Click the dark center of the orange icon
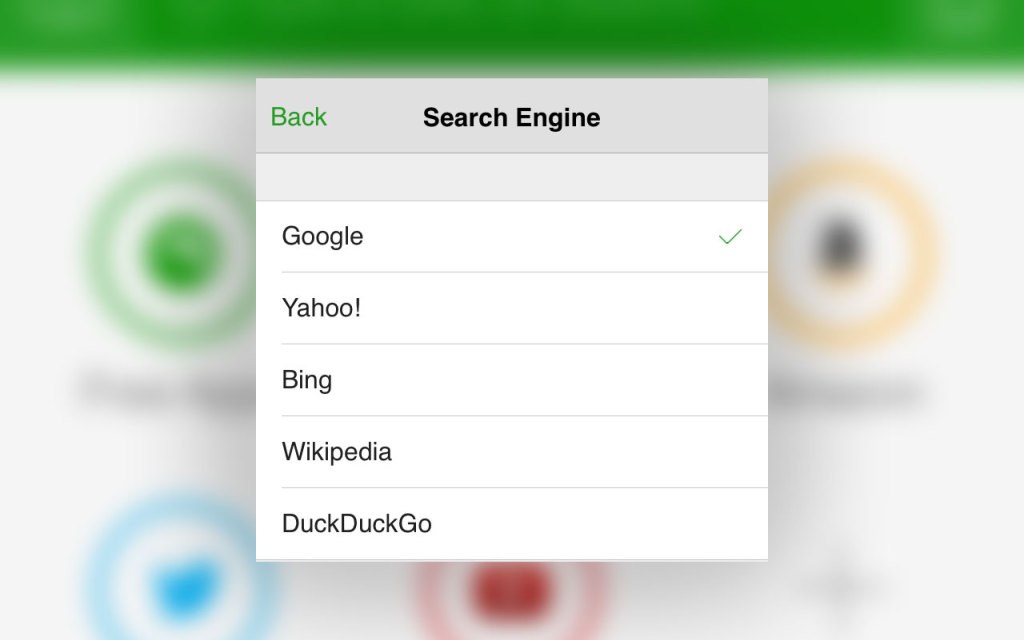This screenshot has width=1024, height=640. (839, 248)
